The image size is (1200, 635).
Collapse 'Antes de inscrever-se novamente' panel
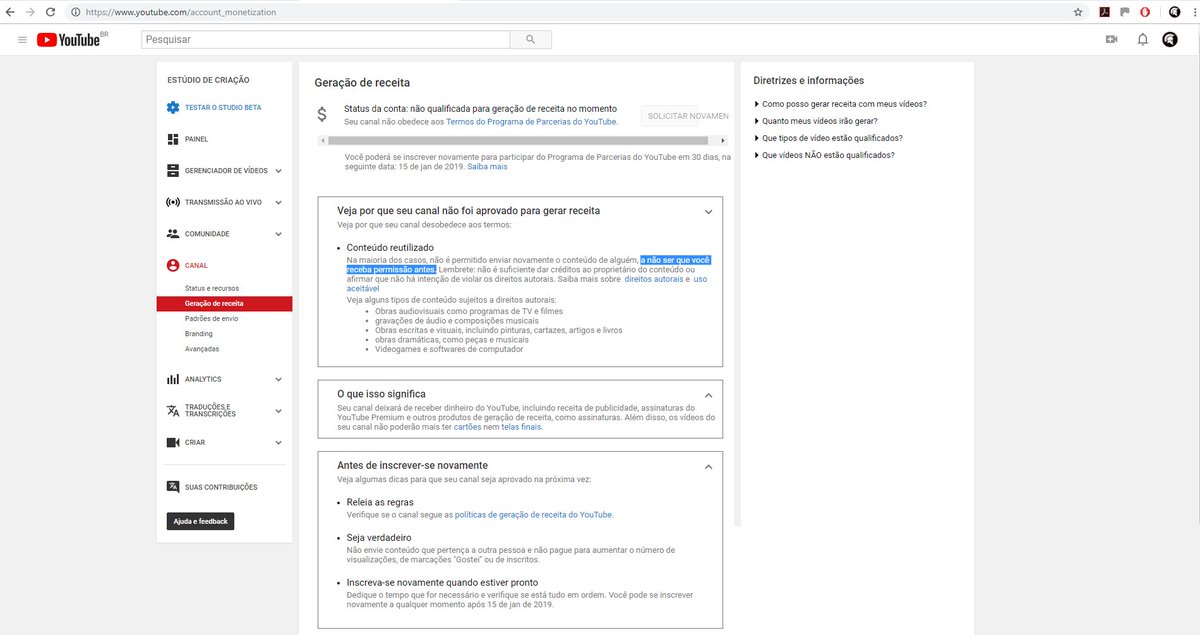pos(708,466)
